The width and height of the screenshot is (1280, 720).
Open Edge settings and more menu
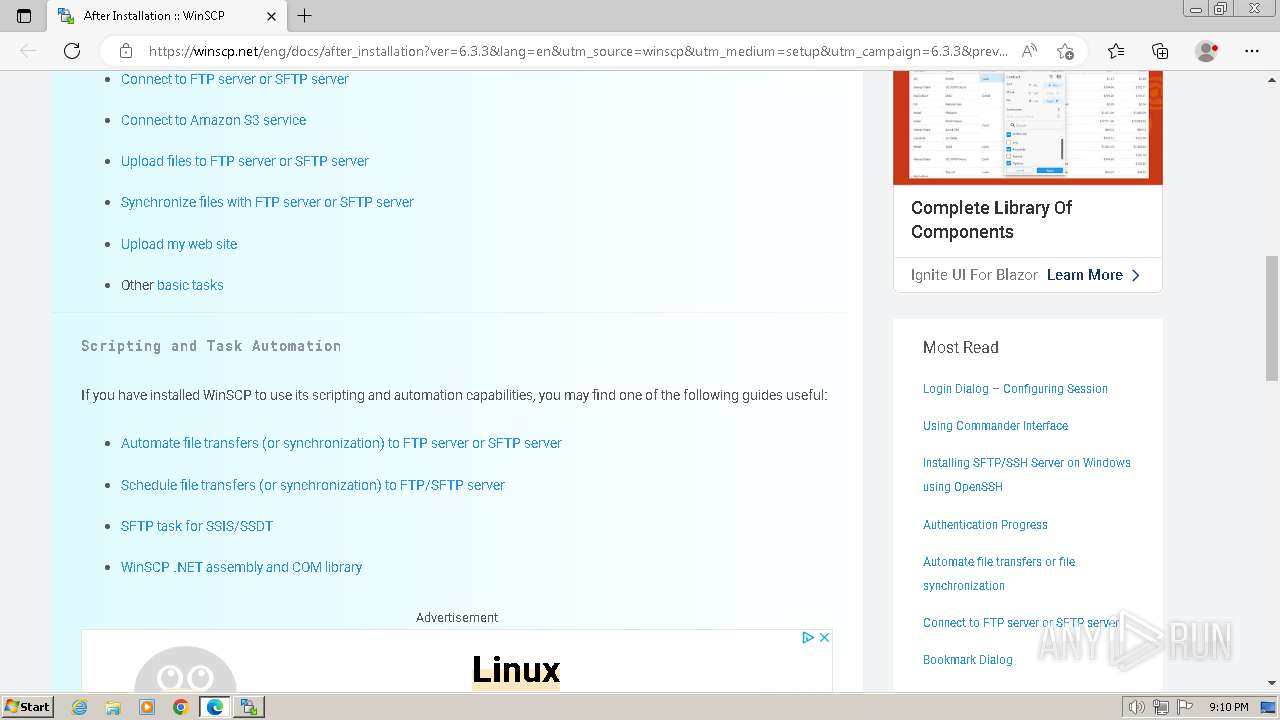pyautogui.click(x=1252, y=51)
